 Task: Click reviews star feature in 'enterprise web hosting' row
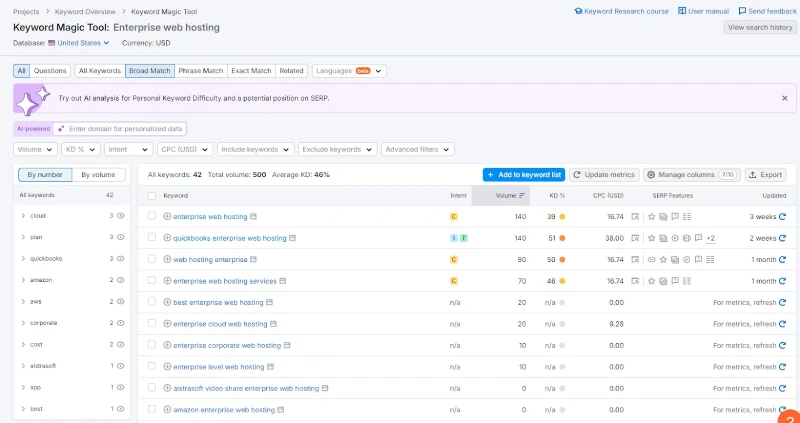652,216
